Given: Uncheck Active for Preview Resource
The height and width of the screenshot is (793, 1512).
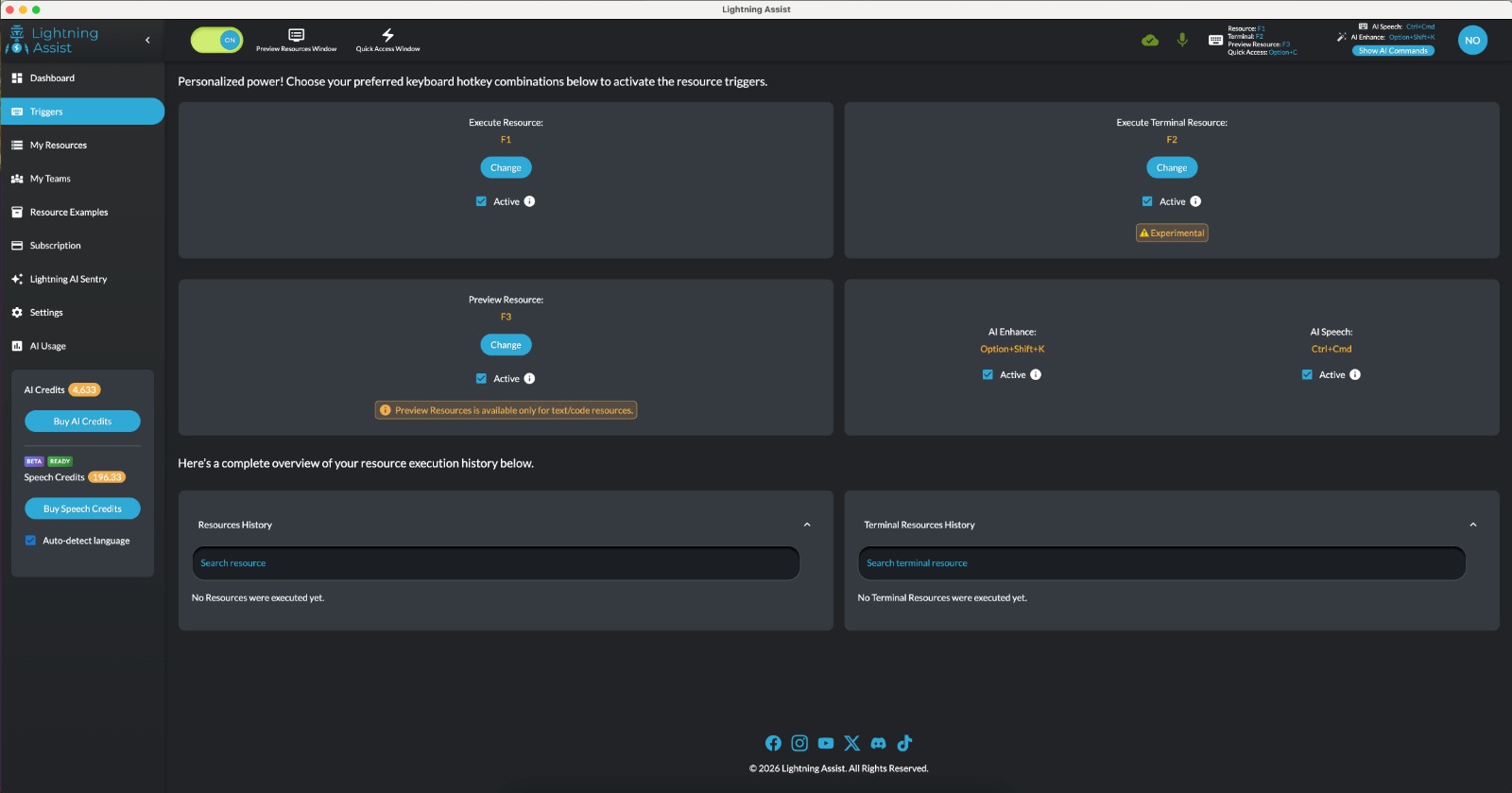Looking at the screenshot, I should [x=481, y=379].
